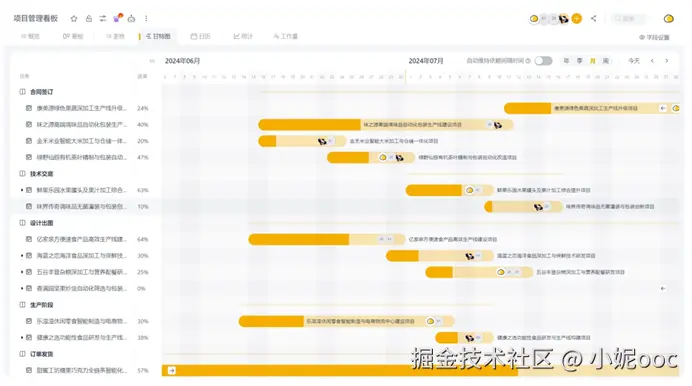Collapse the 订单发货 group
The height and width of the screenshot is (386, 692).
[23, 354]
